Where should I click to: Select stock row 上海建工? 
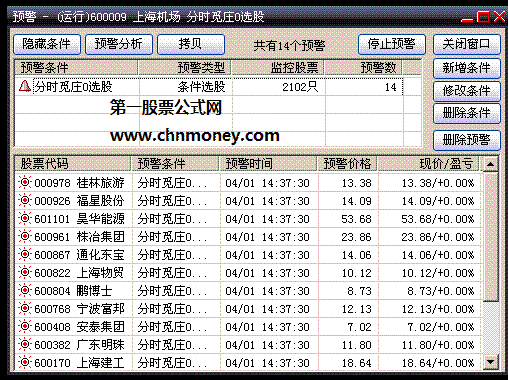(249, 363)
